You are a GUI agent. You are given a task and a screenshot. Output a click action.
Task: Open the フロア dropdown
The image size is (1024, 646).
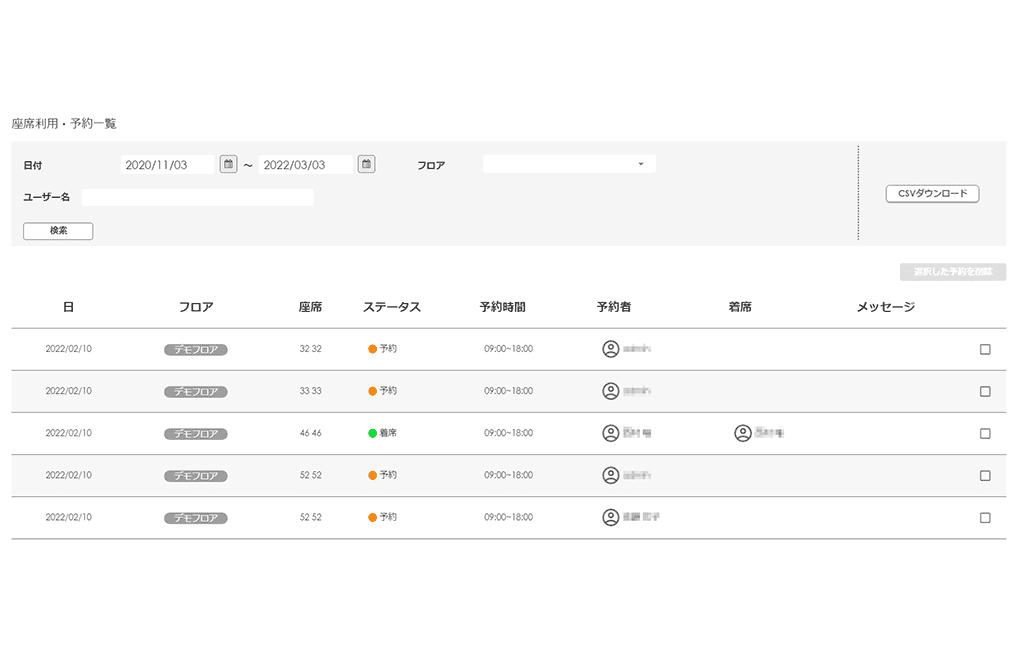pyautogui.click(x=568, y=163)
